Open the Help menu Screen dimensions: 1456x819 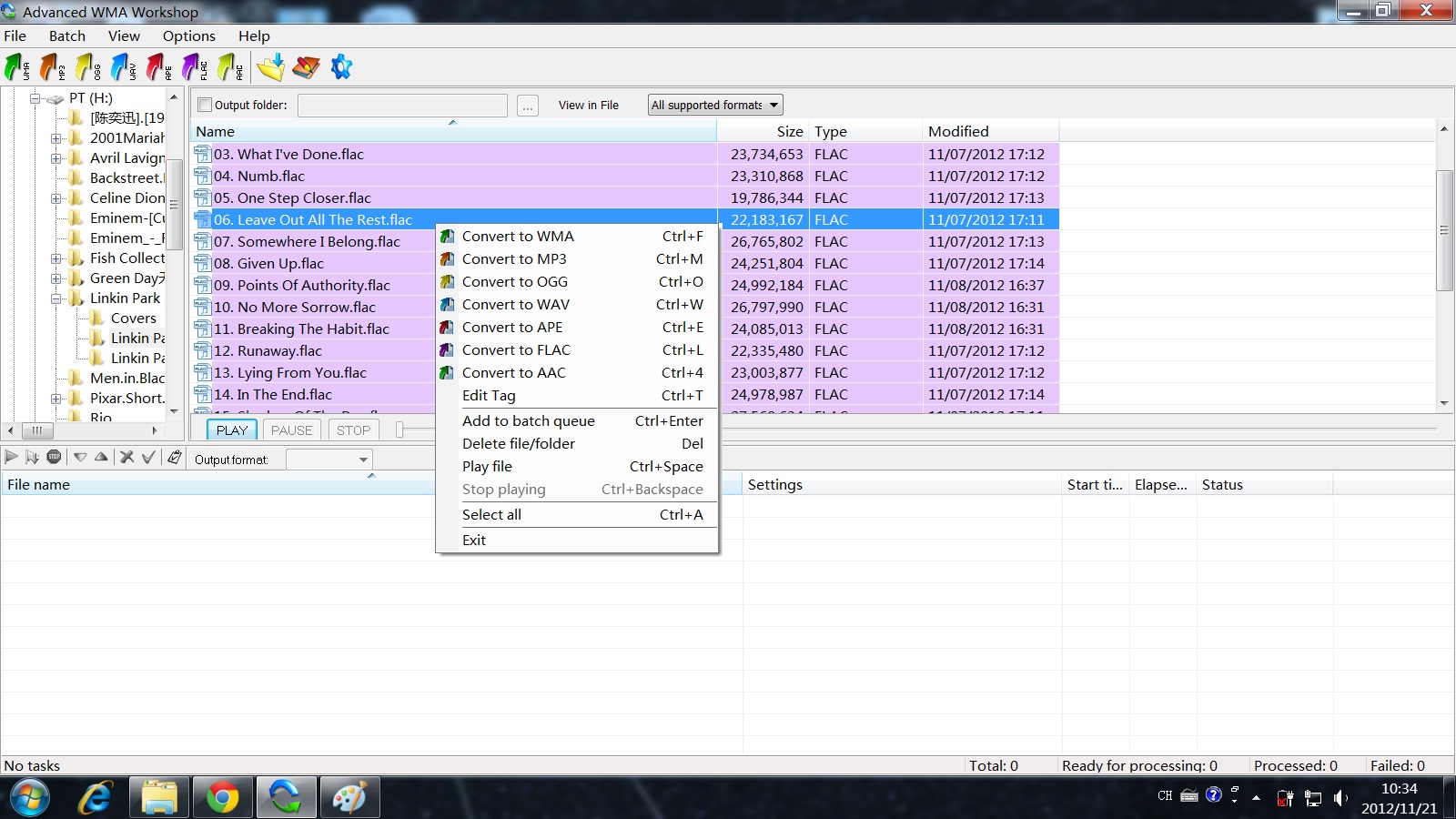[254, 36]
